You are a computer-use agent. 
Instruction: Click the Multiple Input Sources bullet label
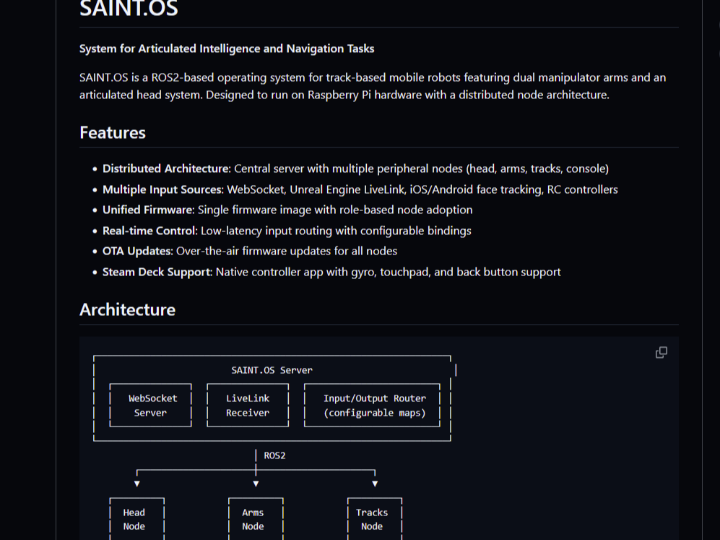(x=161, y=189)
